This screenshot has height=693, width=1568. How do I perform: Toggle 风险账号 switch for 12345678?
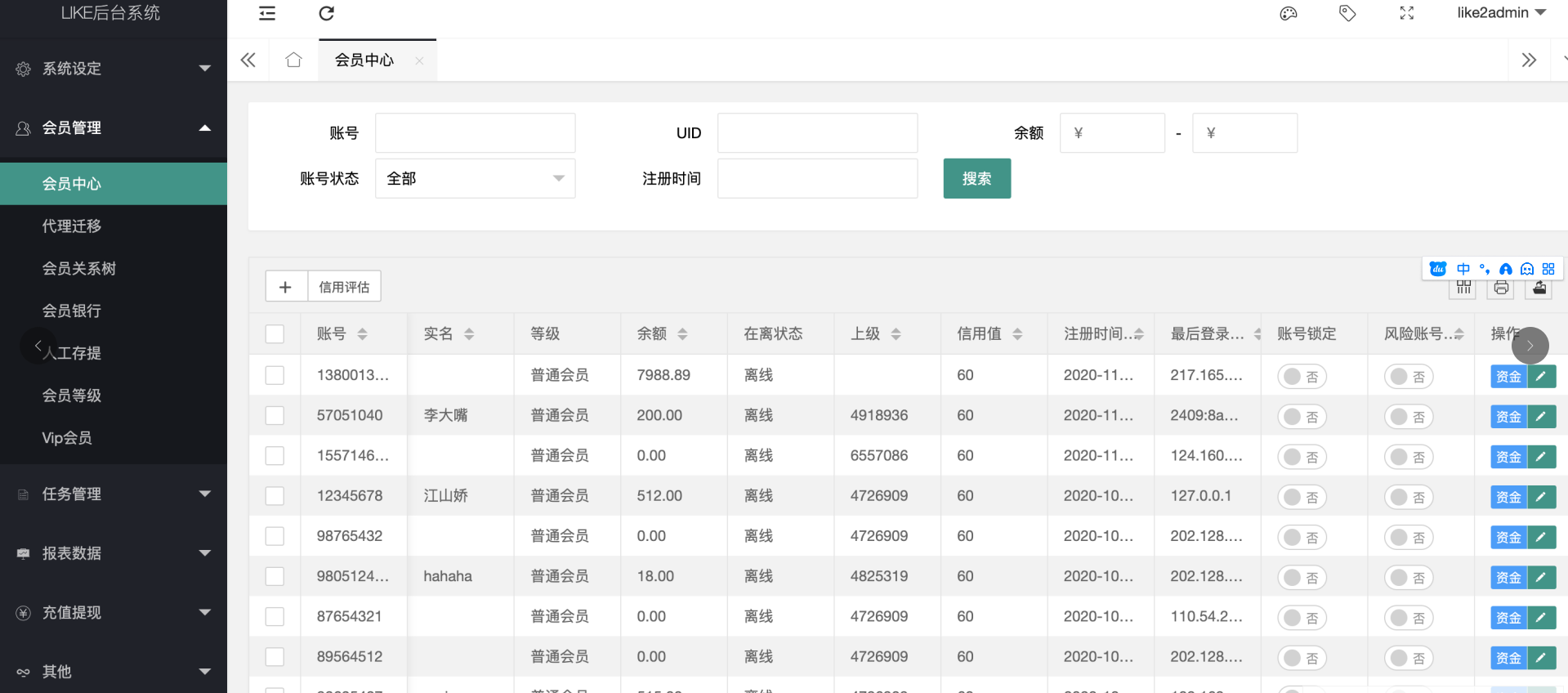1409,498
